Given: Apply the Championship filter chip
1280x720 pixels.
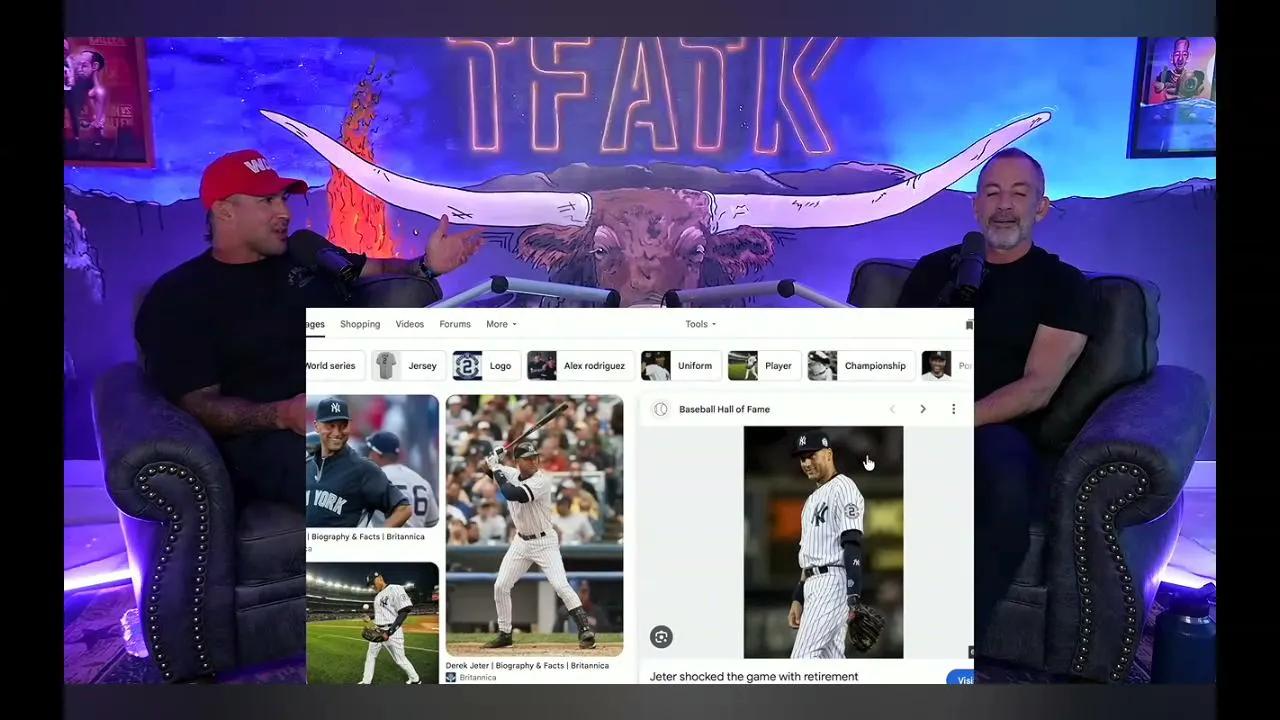Looking at the screenshot, I should pos(860,366).
